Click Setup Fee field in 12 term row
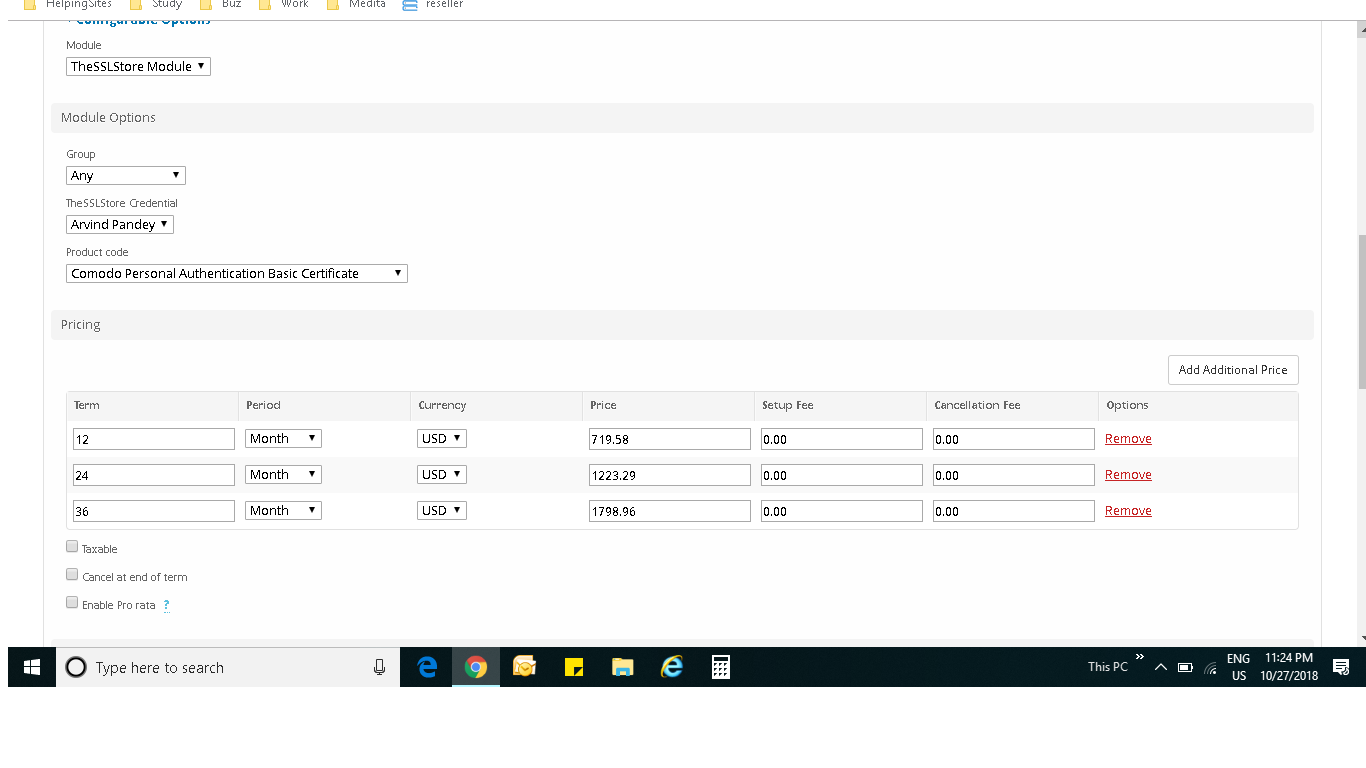 click(x=842, y=439)
